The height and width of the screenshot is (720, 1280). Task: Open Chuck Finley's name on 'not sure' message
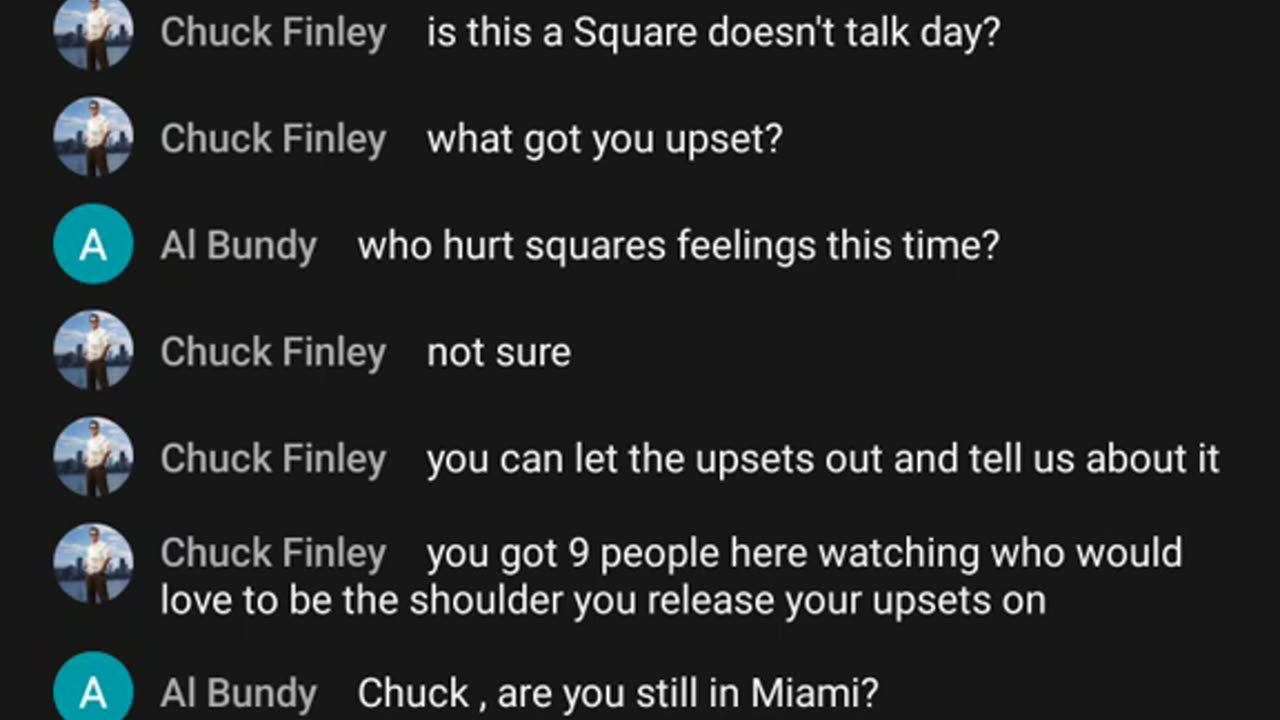click(273, 352)
